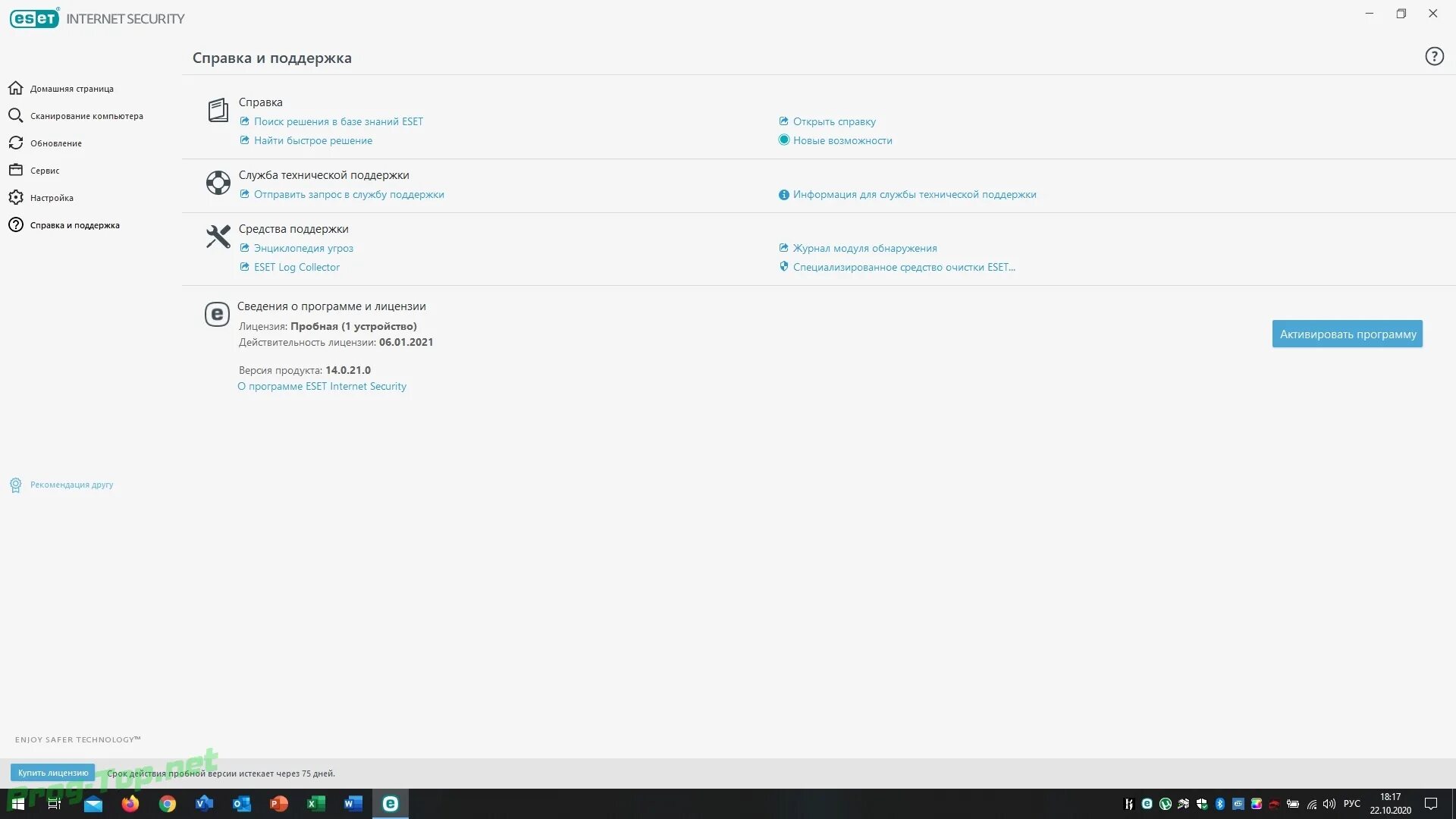Screen dimensions: 1456x819
Task: Click the lifebuoy technical support icon
Action: tap(218, 183)
